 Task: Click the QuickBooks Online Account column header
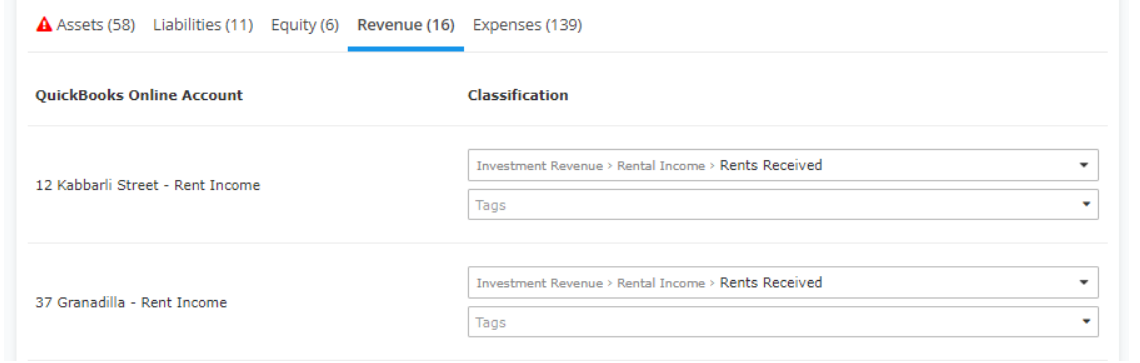[x=139, y=95]
